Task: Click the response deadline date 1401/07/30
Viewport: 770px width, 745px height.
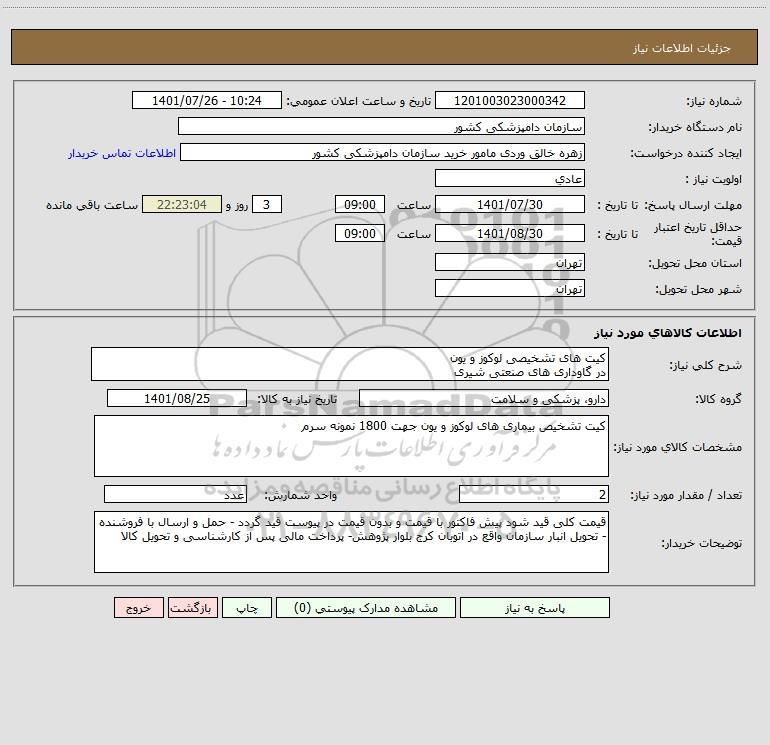Action: pyautogui.click(x=510, y=204)
